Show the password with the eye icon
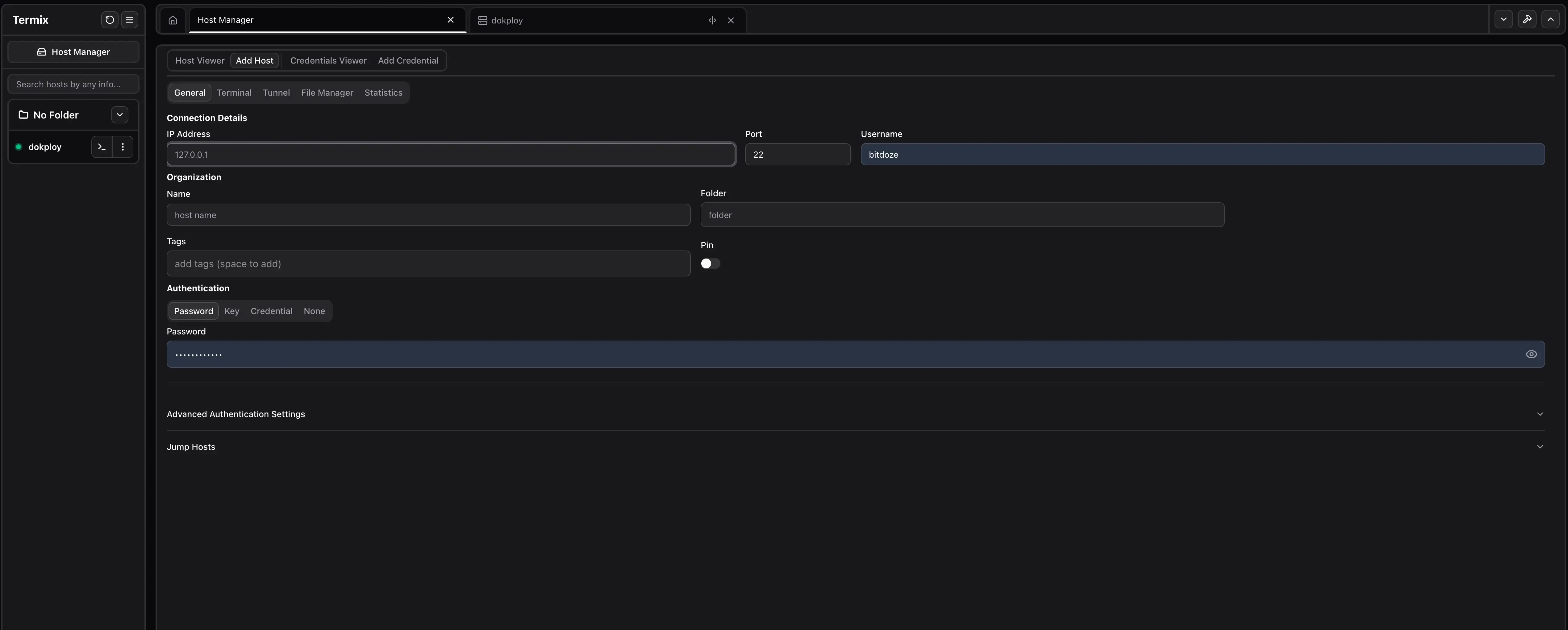The height and width of the screenshot is (630, 1568). click(x=1532, y=354)
